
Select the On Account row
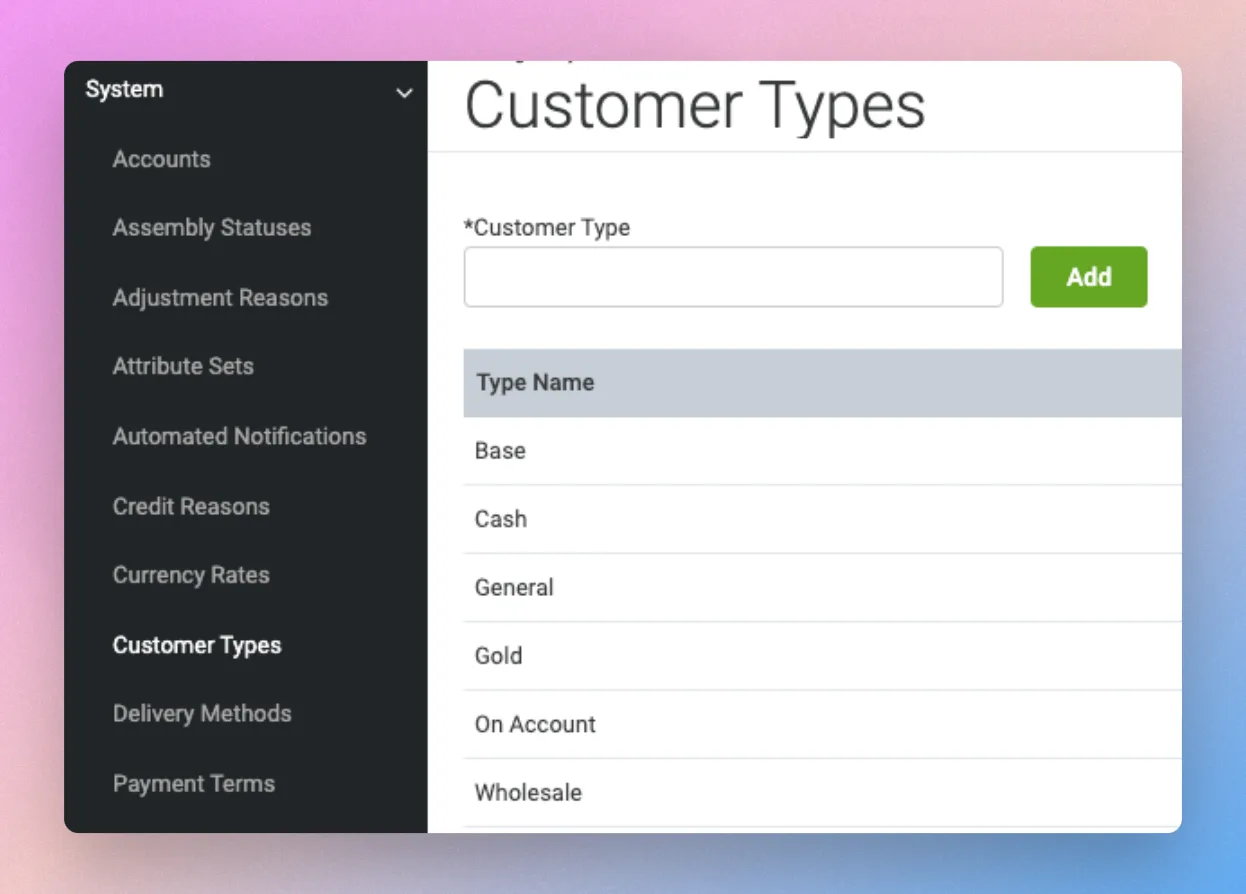tap(822, 724)
